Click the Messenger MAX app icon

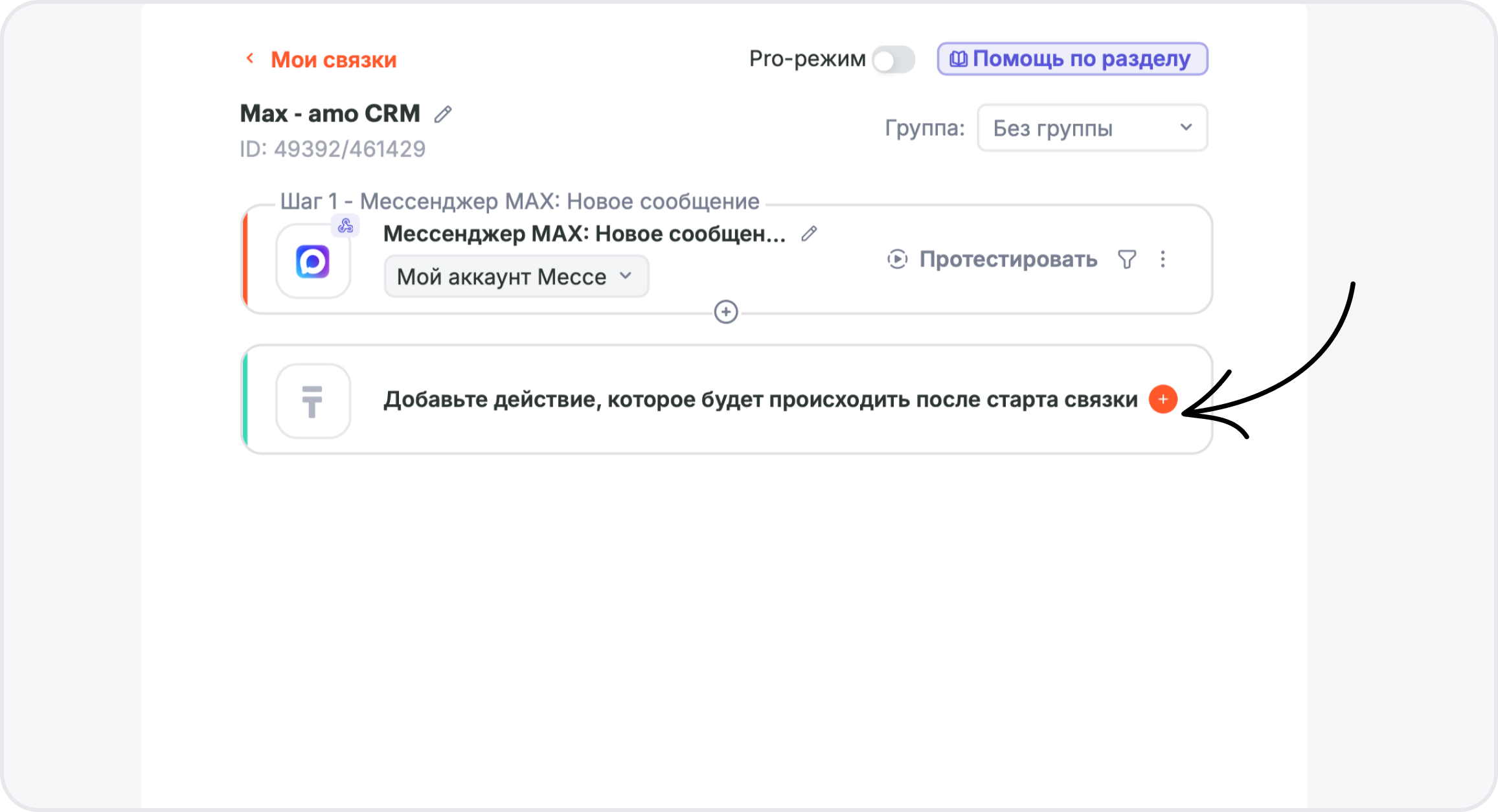coord(313,260)
